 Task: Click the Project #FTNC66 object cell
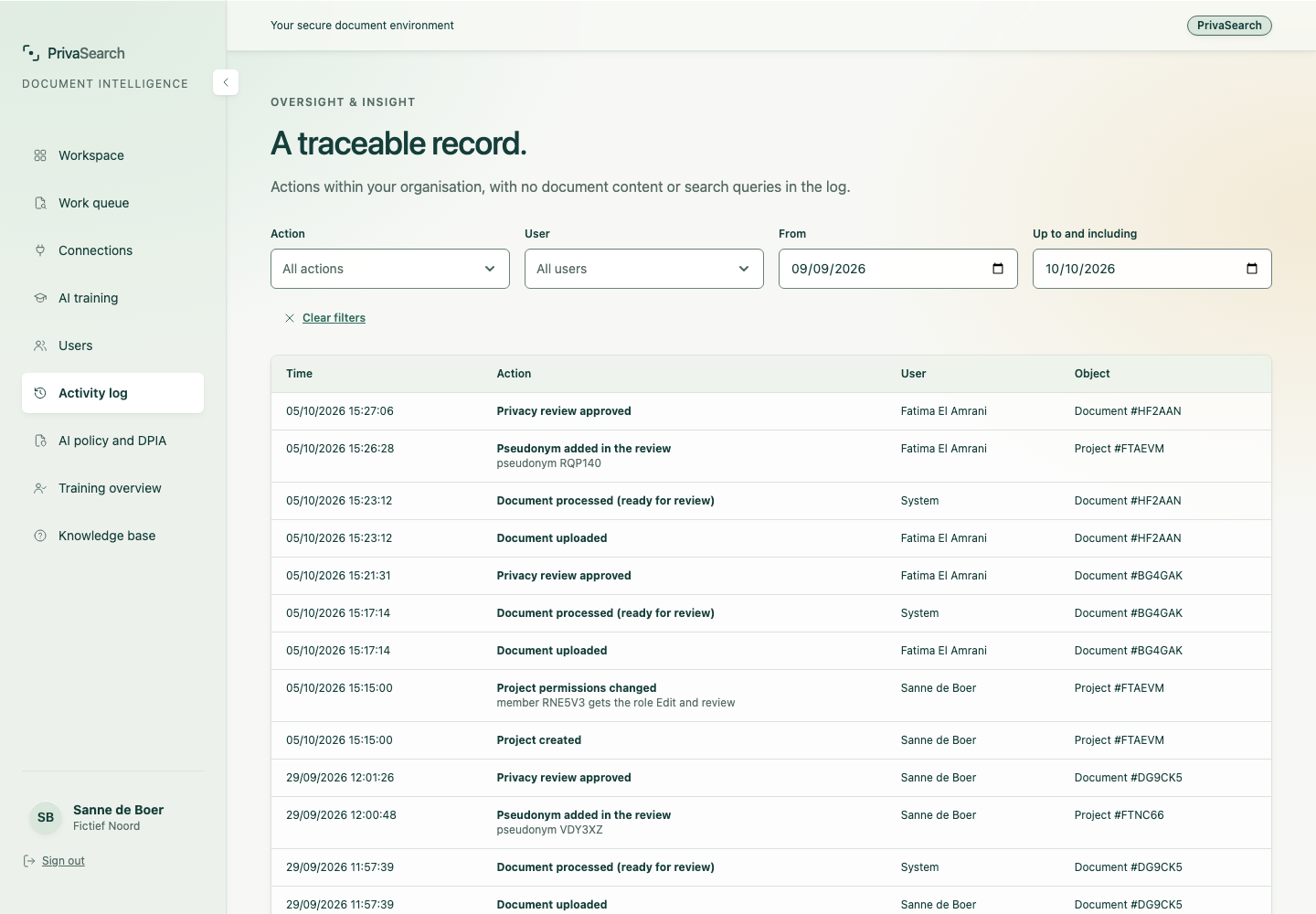point(1119,815)
